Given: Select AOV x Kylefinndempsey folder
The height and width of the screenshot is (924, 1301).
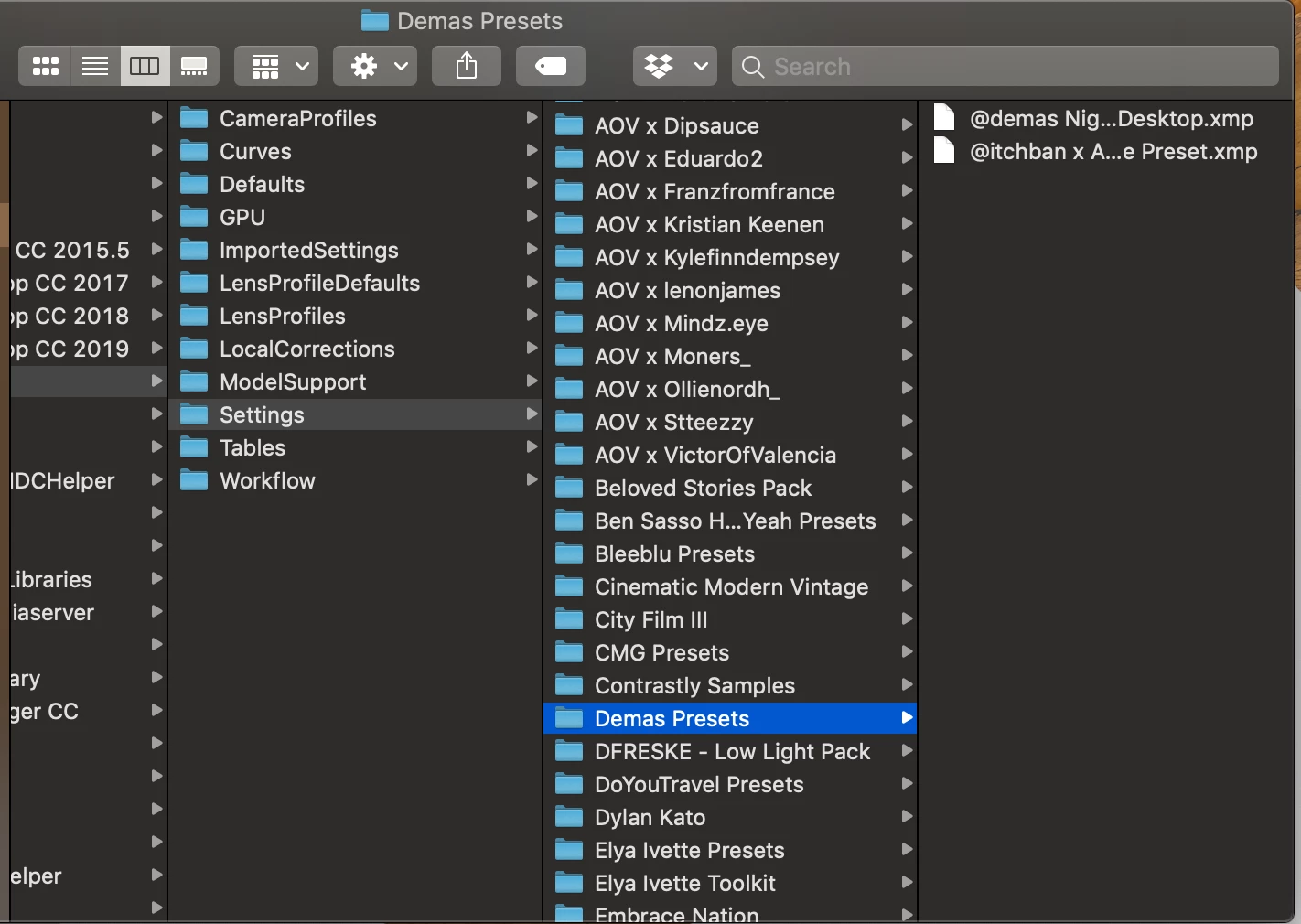Looking at the screenshot, I should 730,257.
